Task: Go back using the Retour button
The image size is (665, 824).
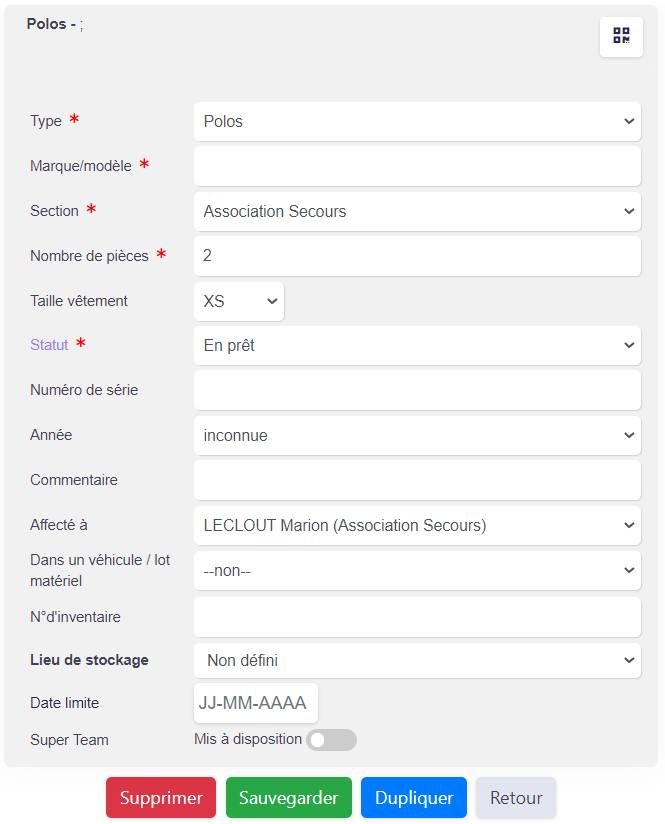Action: 516,797
